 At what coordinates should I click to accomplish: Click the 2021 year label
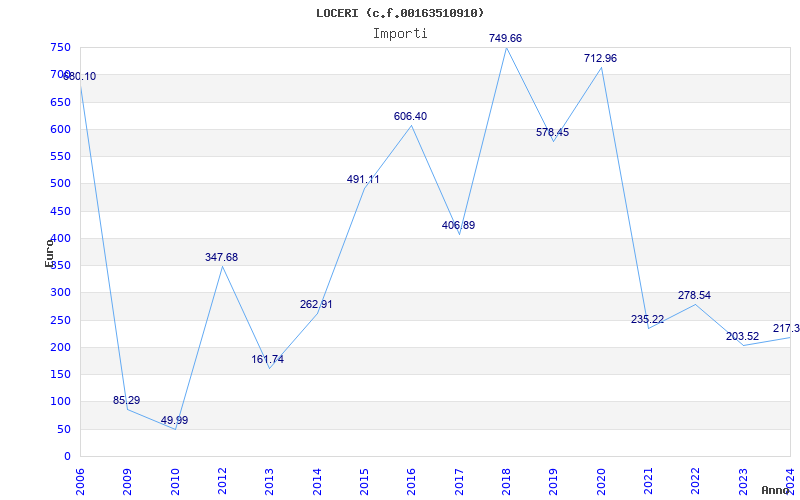(648, 482)
